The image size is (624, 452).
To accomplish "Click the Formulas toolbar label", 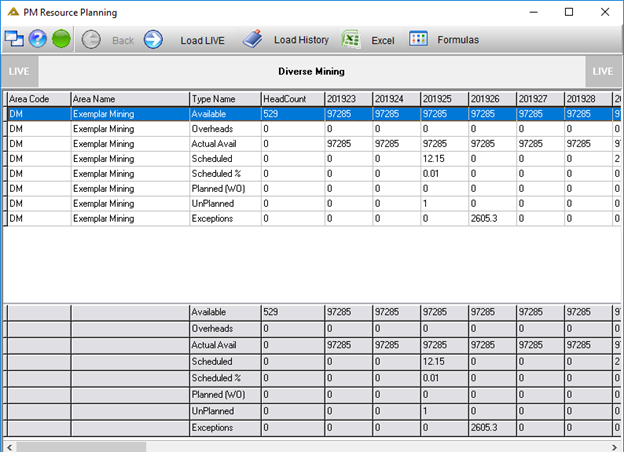I will pos(458,40).
